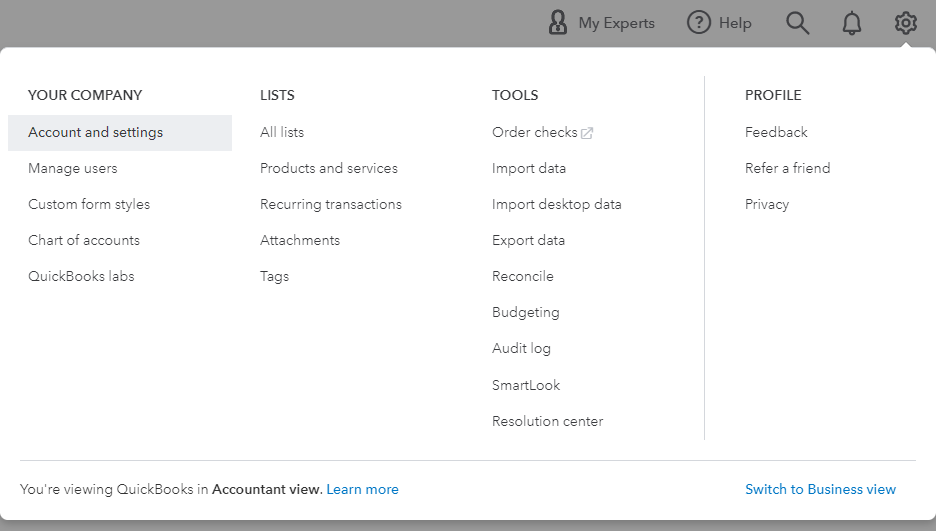Open Help via question mark icon

(699, 23)
